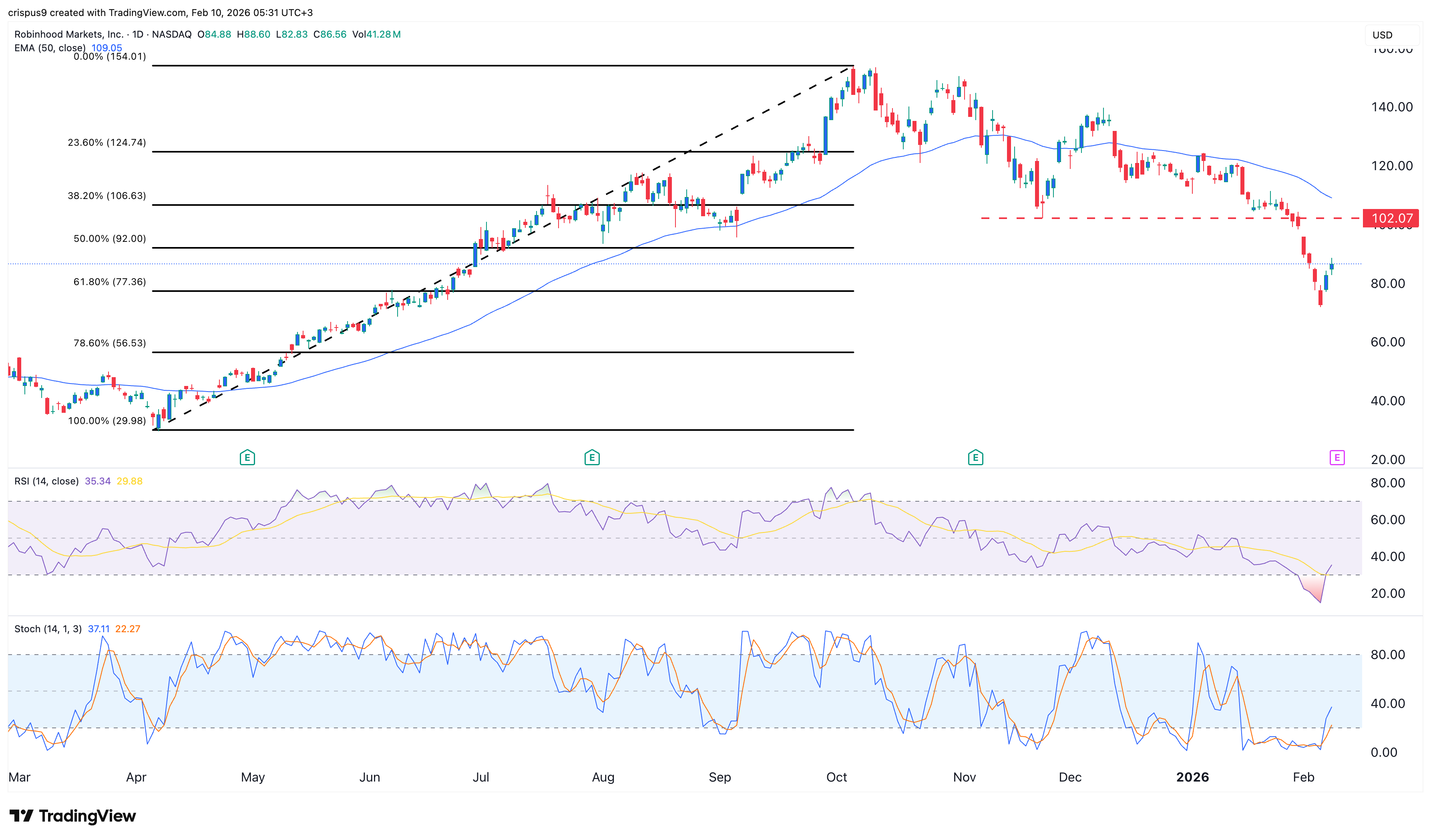This screenshot has height=840, width=1431.
Task: Click the 1D interval in chart title
Action: 138,34
